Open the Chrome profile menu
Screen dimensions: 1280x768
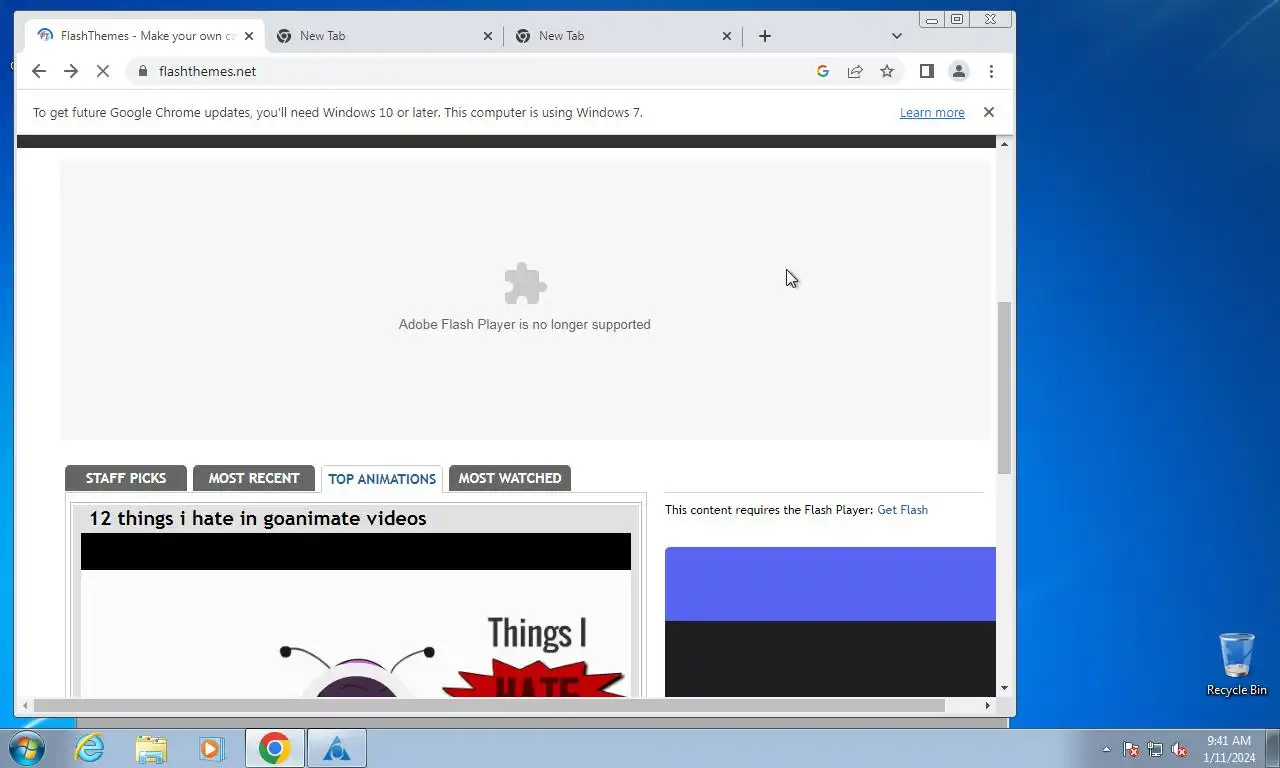pyautogui.click(x=959, y=71)
